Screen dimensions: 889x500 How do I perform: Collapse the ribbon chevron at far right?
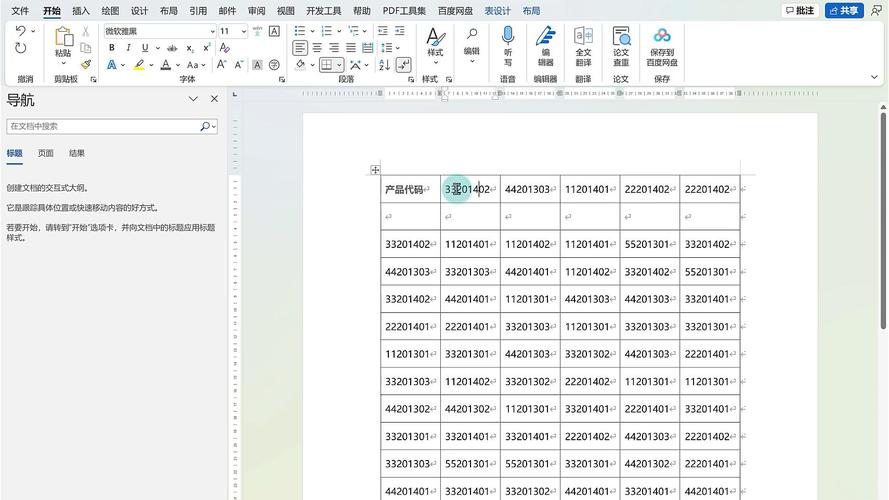click(874, 77)
